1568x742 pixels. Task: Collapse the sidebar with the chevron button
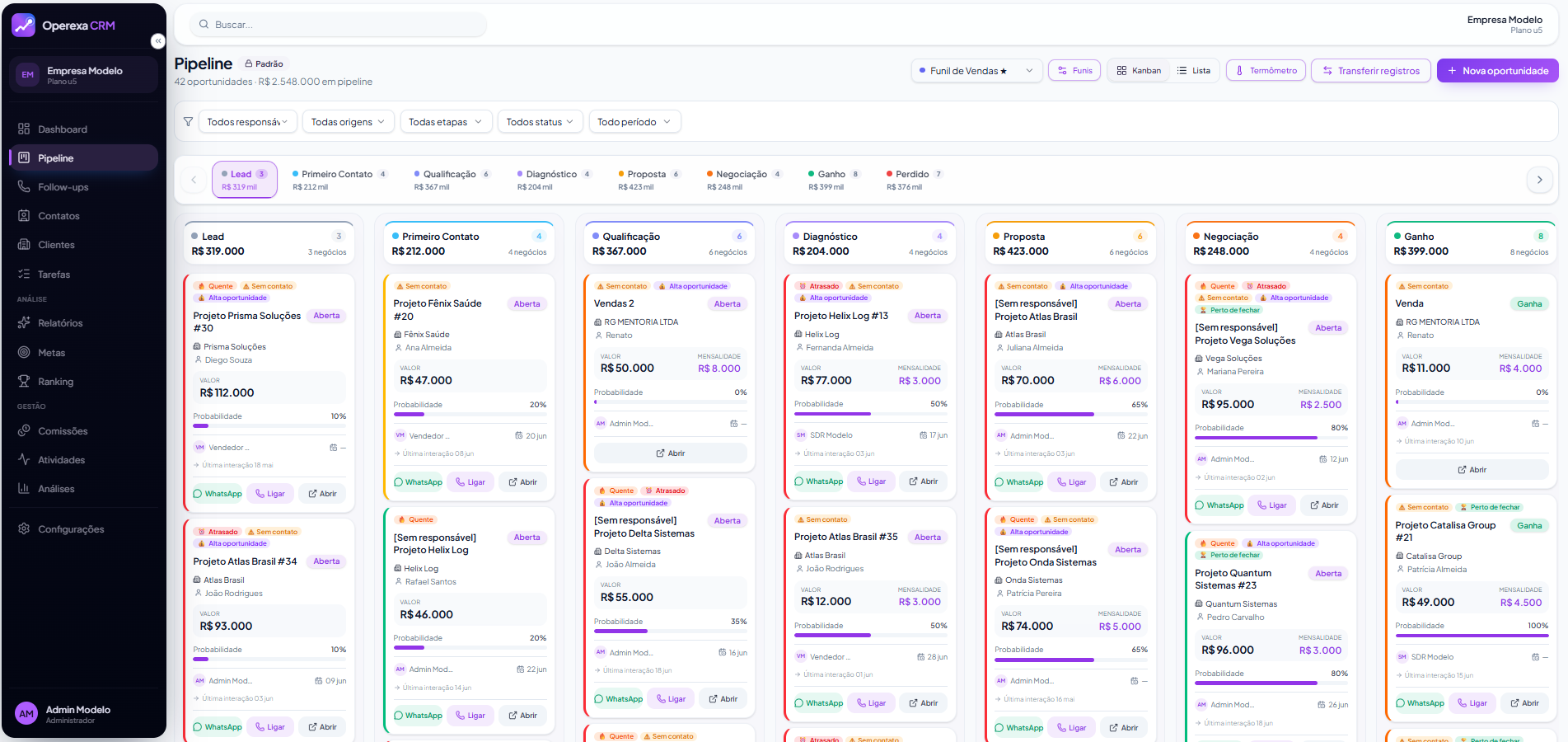point(158,41)
